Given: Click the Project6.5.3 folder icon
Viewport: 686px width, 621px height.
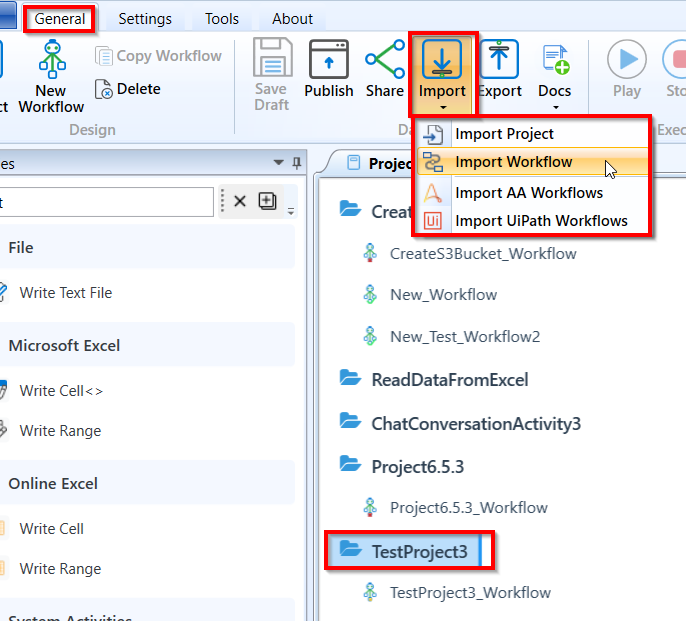Looking at the screenshot, I should click(350, 463).
